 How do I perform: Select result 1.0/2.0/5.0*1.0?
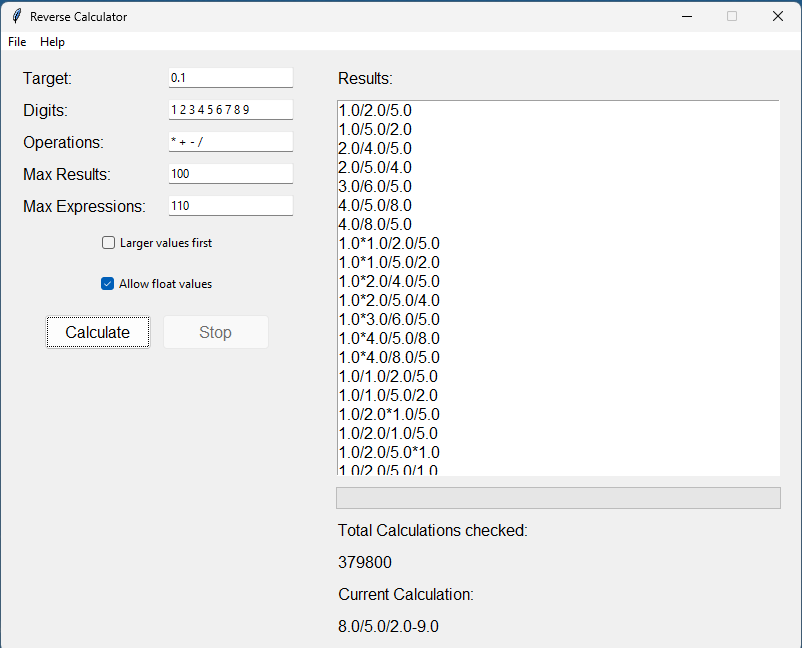[389, 452]
